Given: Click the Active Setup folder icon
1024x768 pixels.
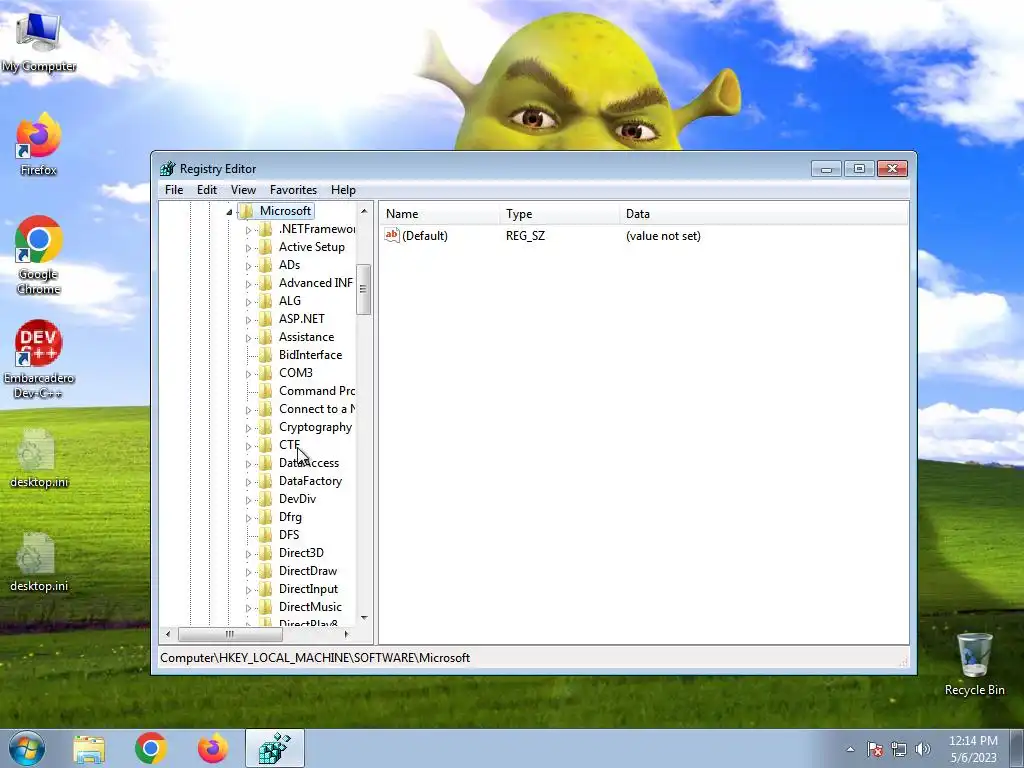Looking at the screenshot, I should (265, 247).
